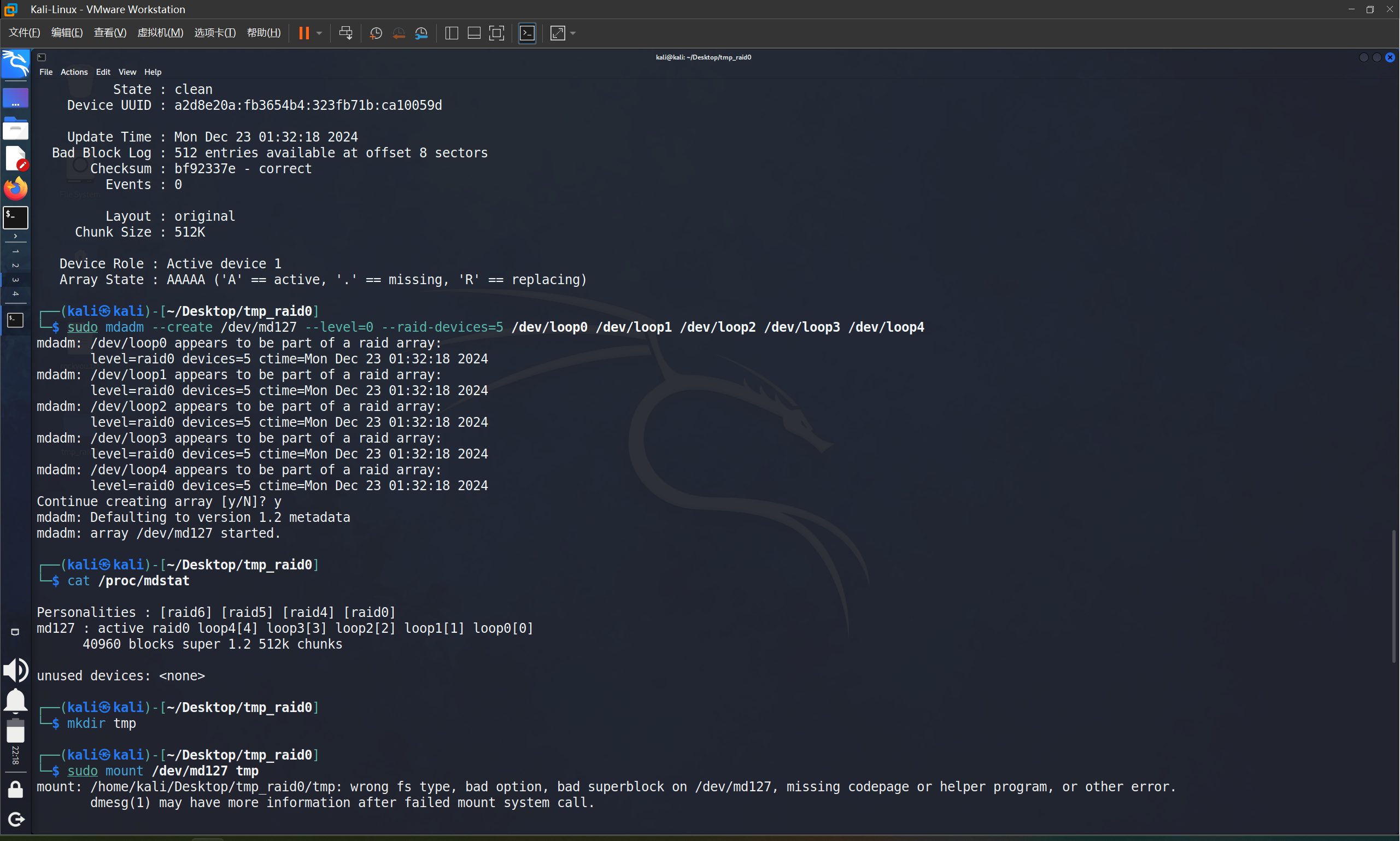Pause the virtual machine with the orange button
The height and width of the screenshot is (841, 1400).
(x=304, y=33)
